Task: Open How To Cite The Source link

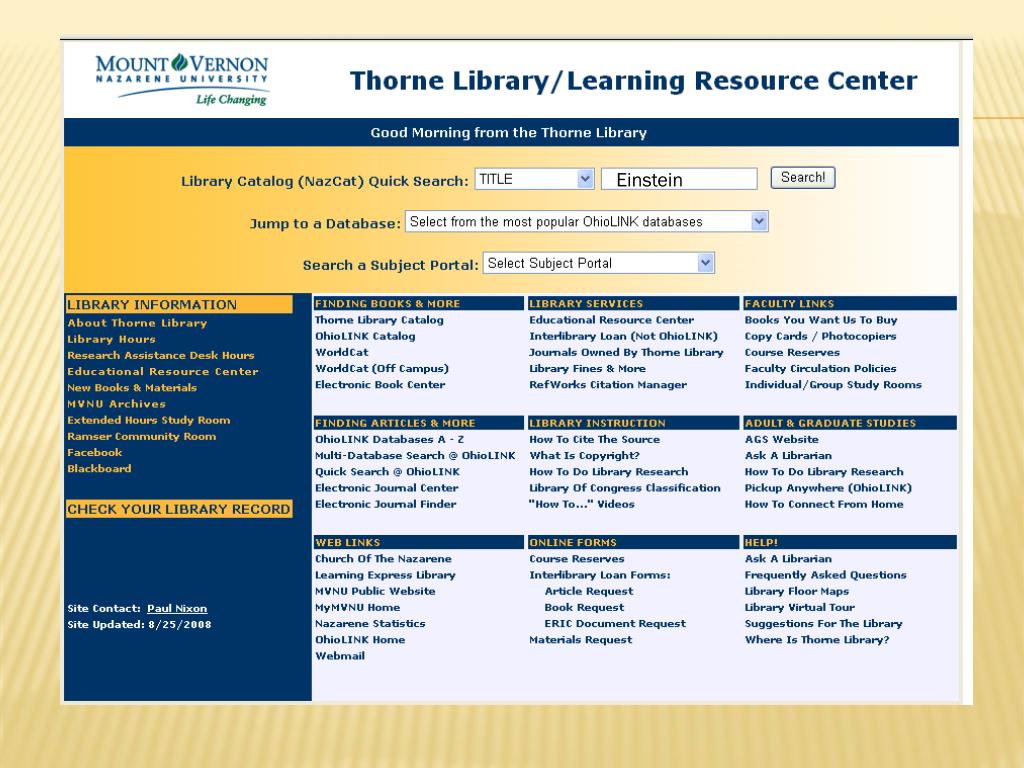Action: (594, 440)
